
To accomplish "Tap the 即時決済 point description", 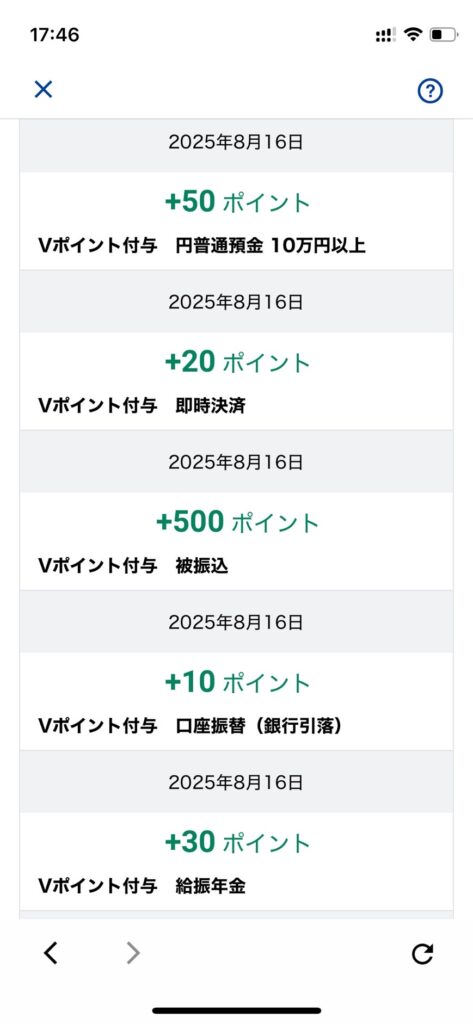I will 210,406.
